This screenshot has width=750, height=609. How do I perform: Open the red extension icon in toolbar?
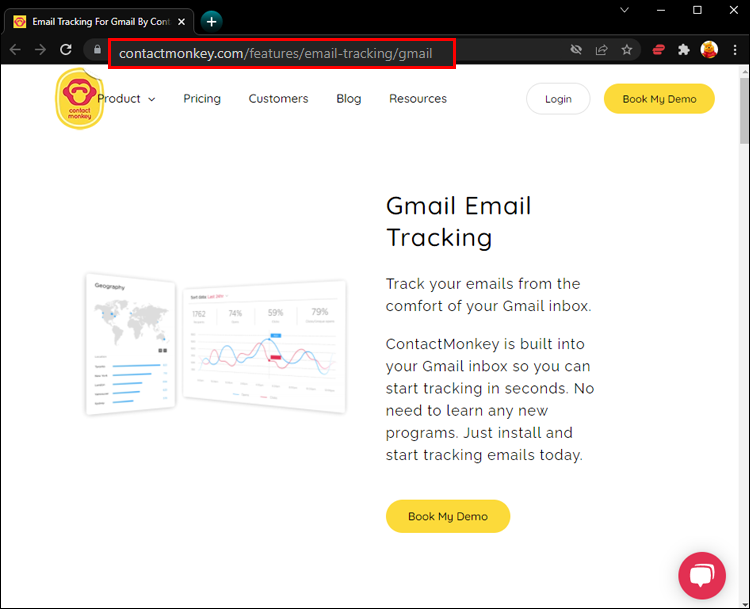click(x=659, y=50)
